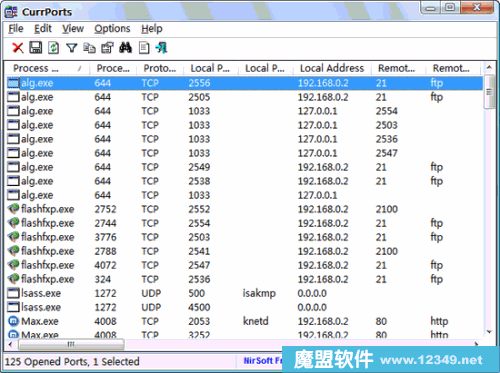Select alg.exe row with local port 2505
Viewport: 500px width, 373px height.
[245, 97]
